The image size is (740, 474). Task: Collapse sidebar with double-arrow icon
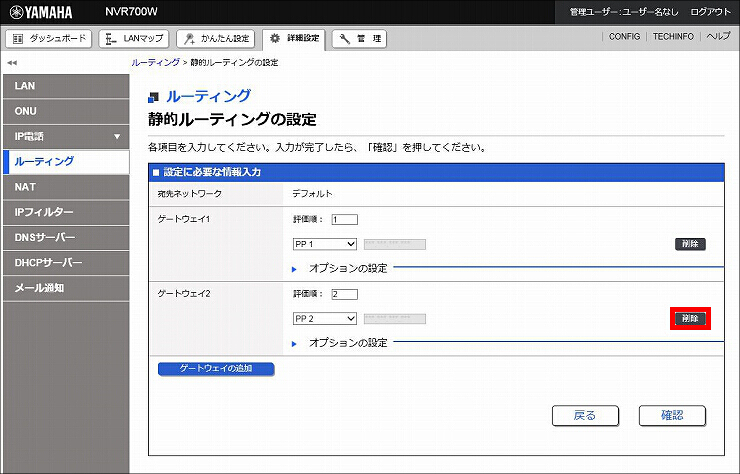pyautogui.click(x=12, y=62)
